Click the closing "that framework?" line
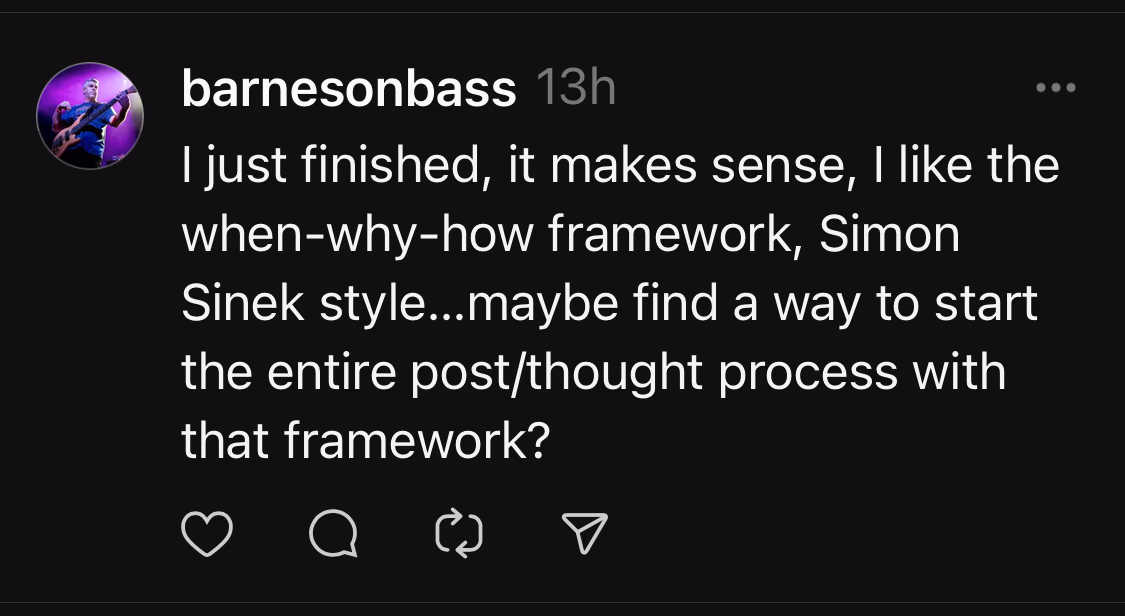The image size is (1125, 616). (x=367, y=441)
